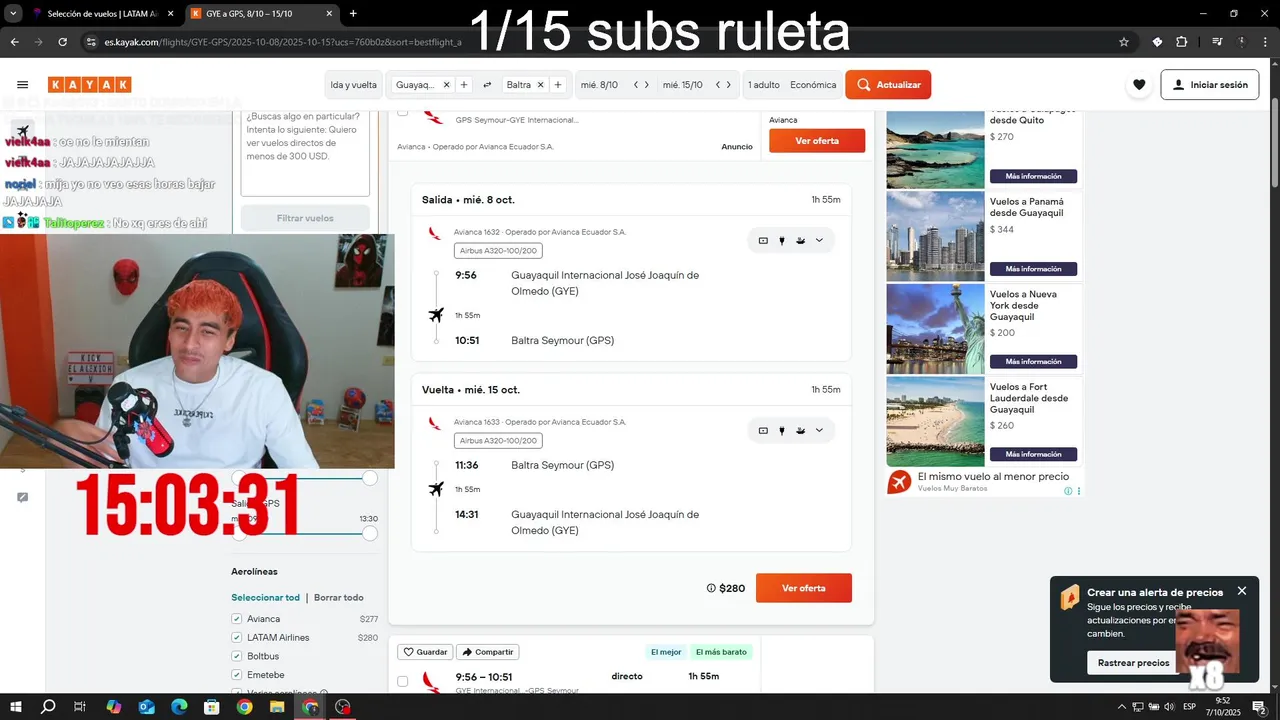Adjust the 13:30 time slider right handle

point(370,534)
